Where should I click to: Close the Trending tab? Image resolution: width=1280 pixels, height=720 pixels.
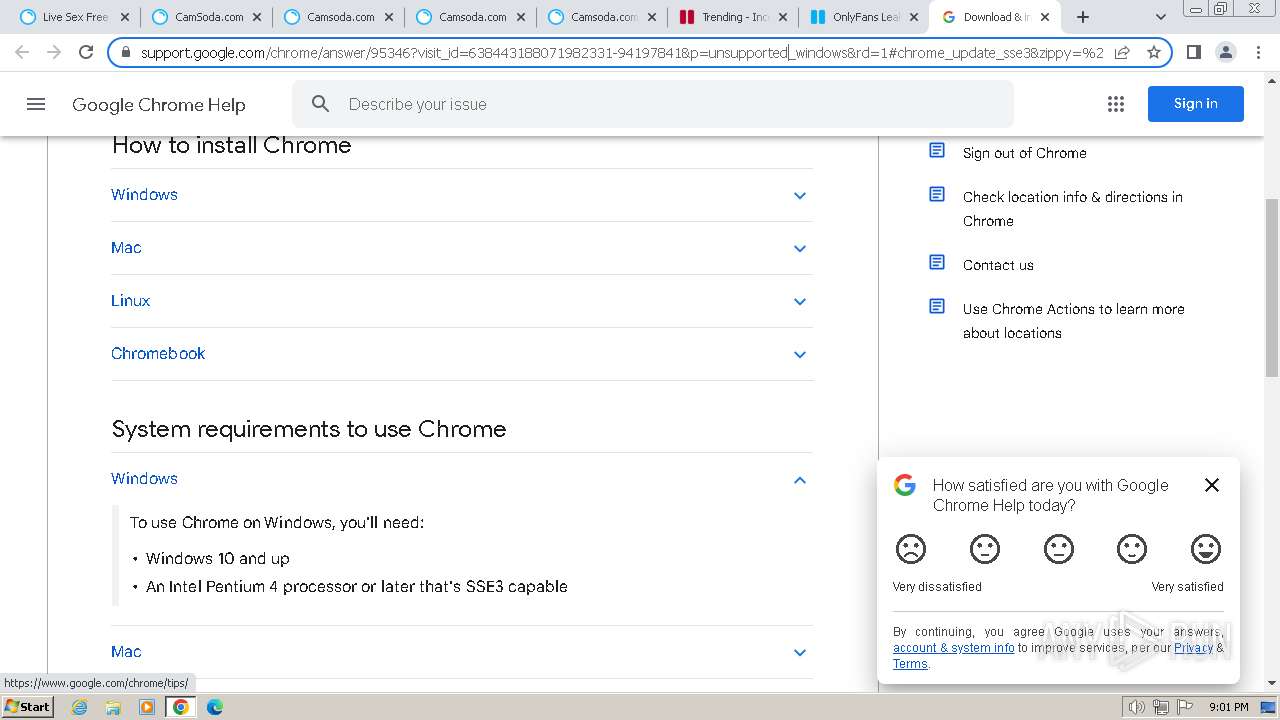(x=782, y=17)
